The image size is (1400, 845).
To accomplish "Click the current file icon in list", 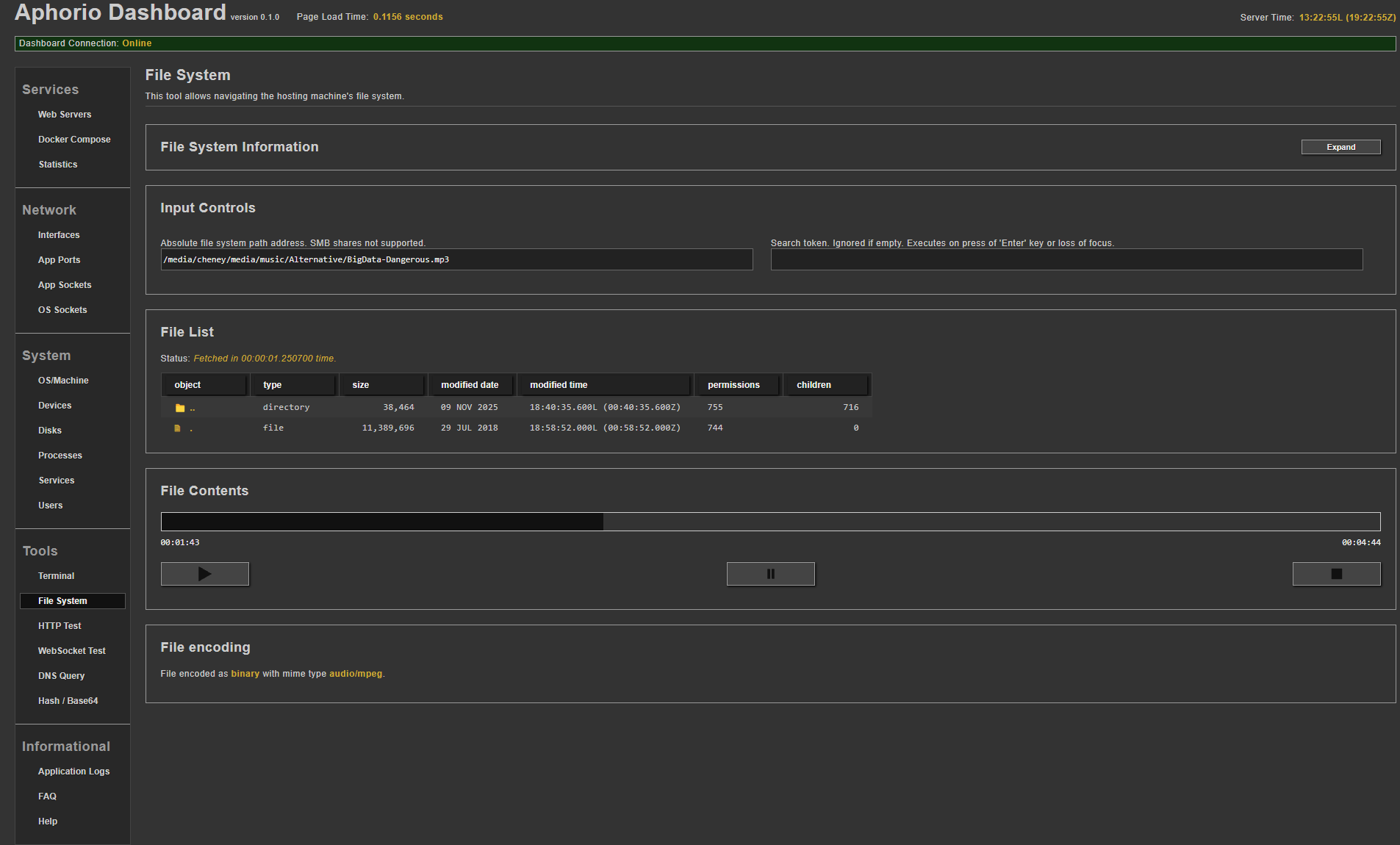I will (x=177, y=428).
